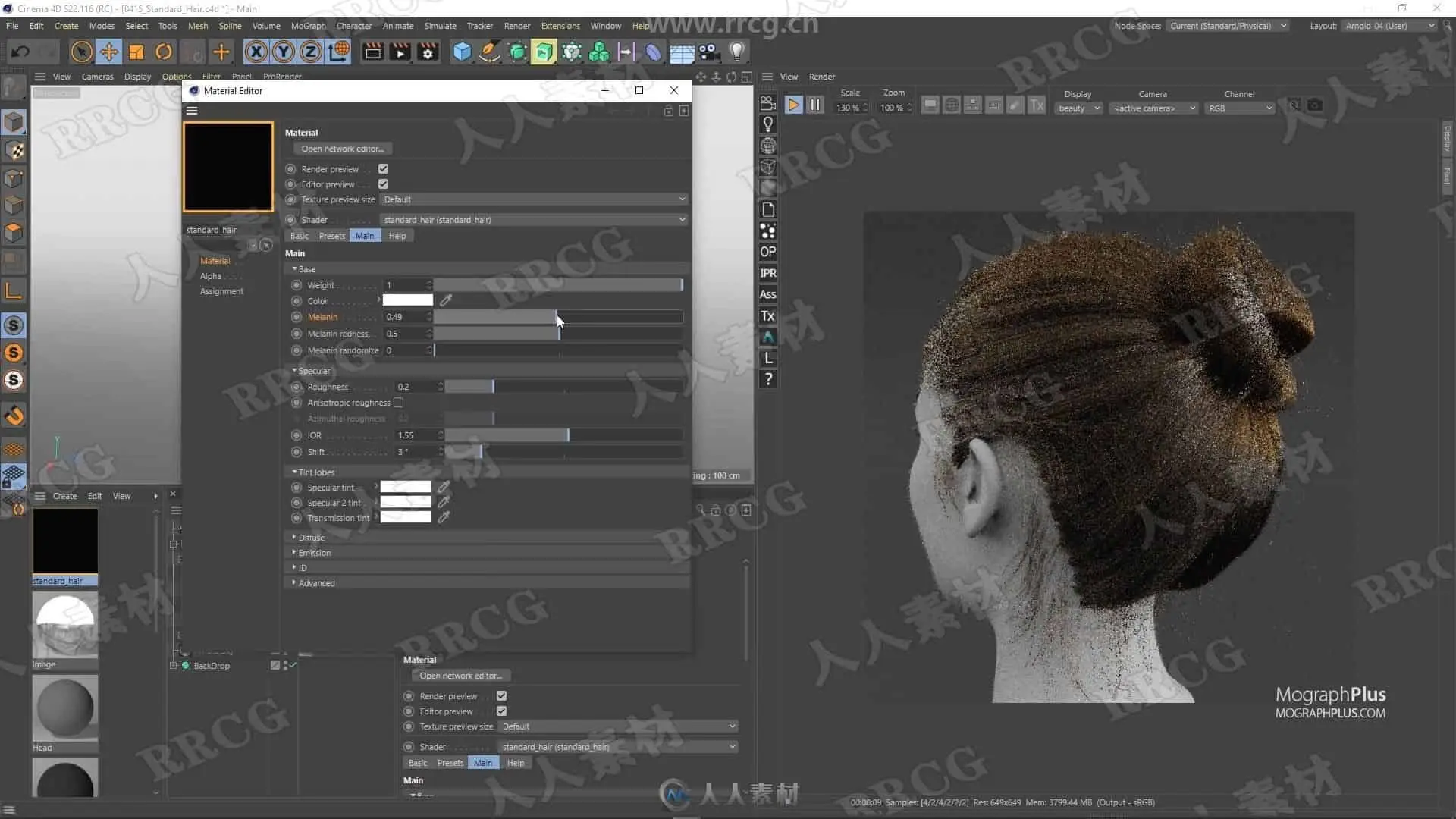
Task: Enable Anisotropic roughness checkbox
Action: pyautogui.click(x=398, y=403)
